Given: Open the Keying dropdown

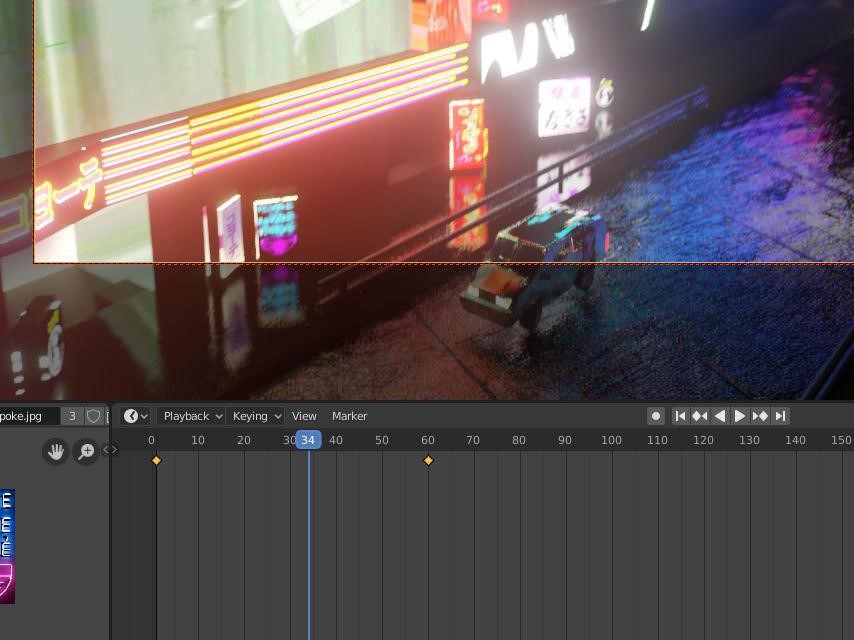Looking at the screenshot, I should tap(253, 416).
